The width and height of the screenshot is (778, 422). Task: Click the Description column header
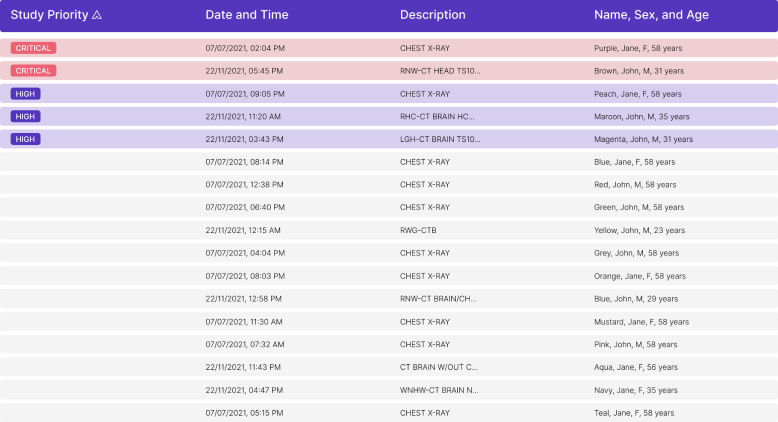tap(432, 15)
